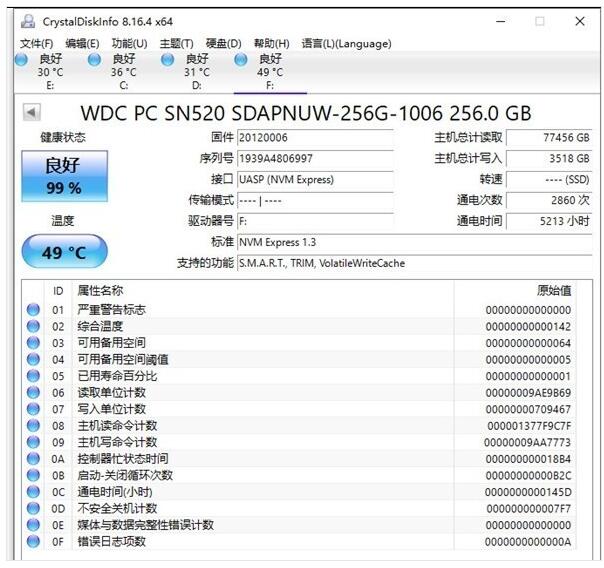Viewport: 604px width, 568px height.
Task: Open the 硬盘(D) menu
Action: point(223,44)
